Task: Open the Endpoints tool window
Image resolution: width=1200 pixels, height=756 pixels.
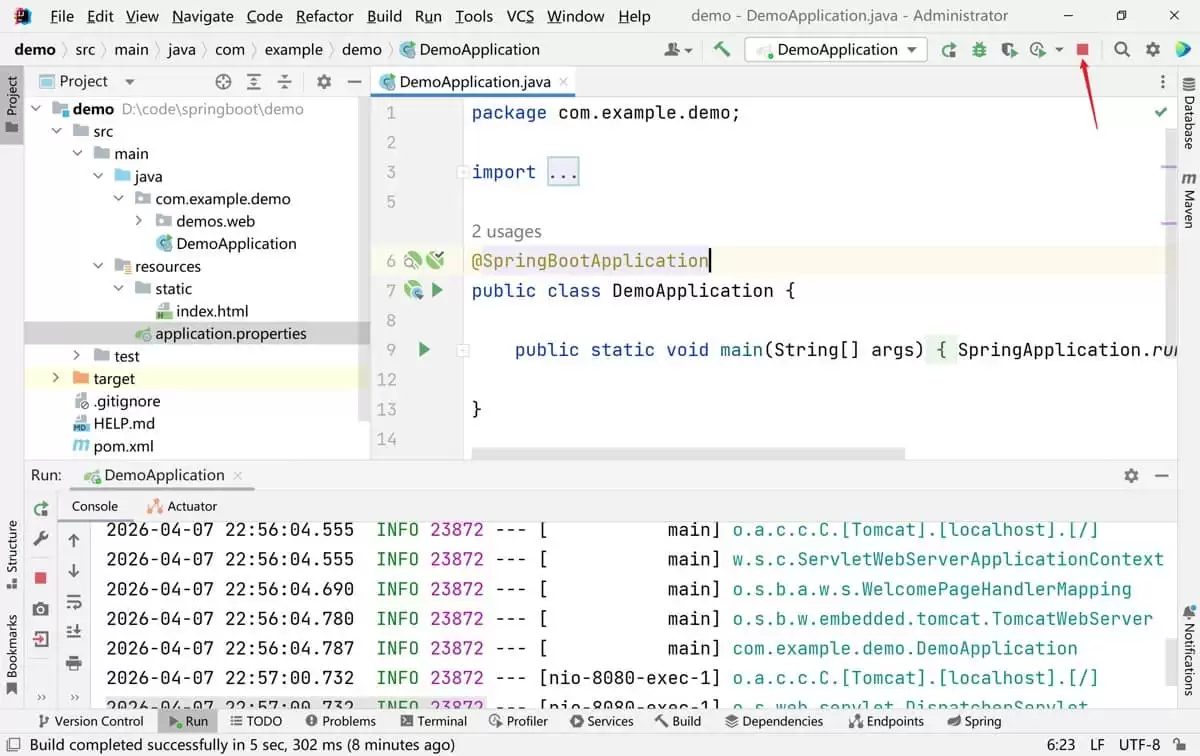Action: (x=886, y=720)
